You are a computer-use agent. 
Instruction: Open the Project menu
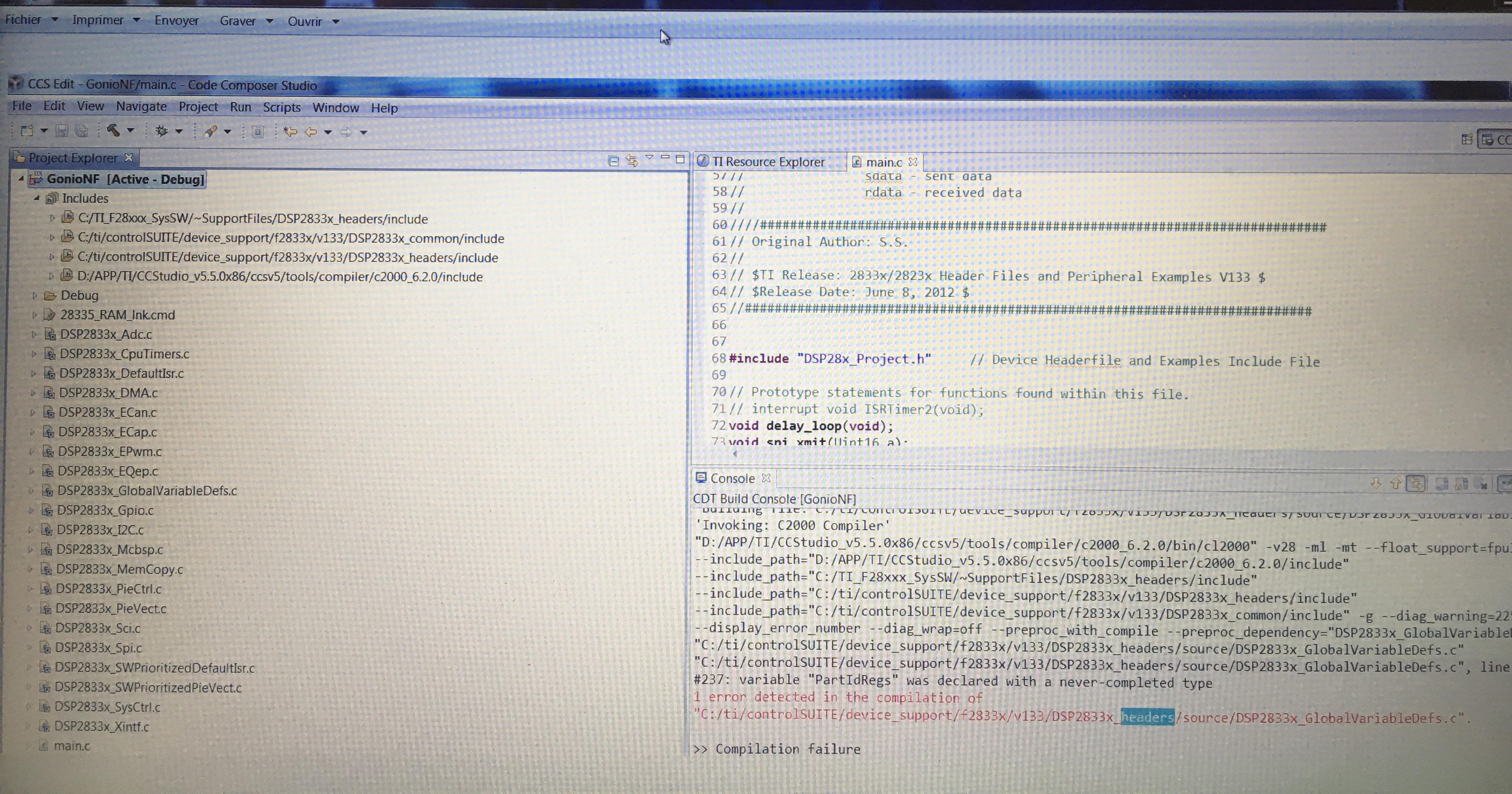click(x=198, y=107)
